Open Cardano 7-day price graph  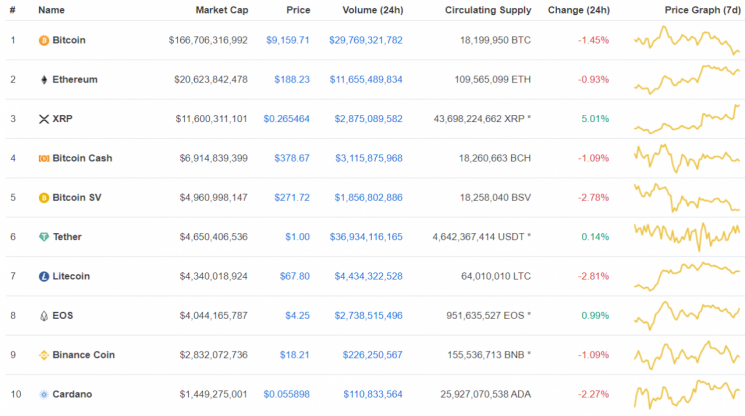pyautogui.click(x=687, y=395)
